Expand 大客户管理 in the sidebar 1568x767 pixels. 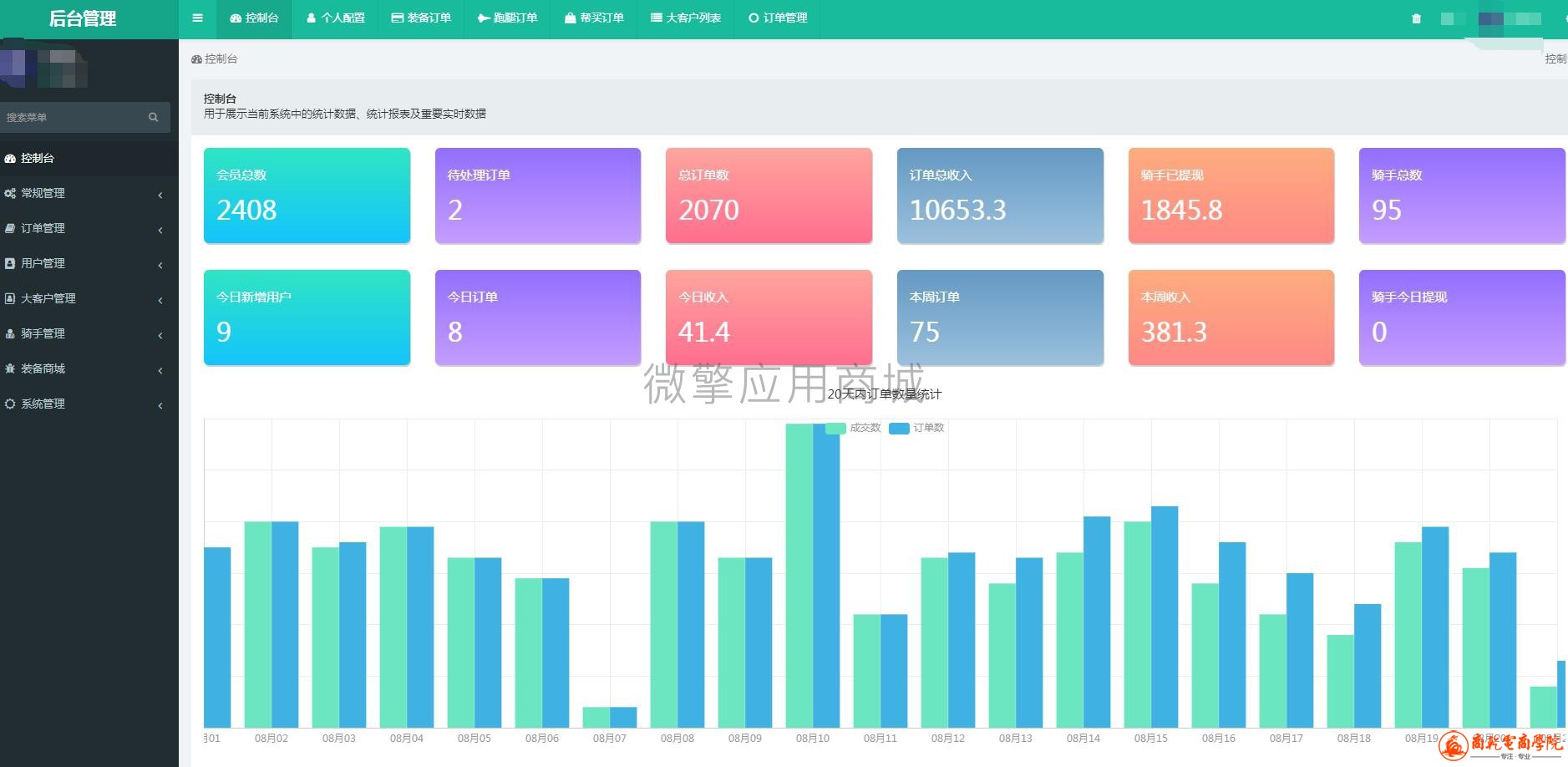point(89,298)
